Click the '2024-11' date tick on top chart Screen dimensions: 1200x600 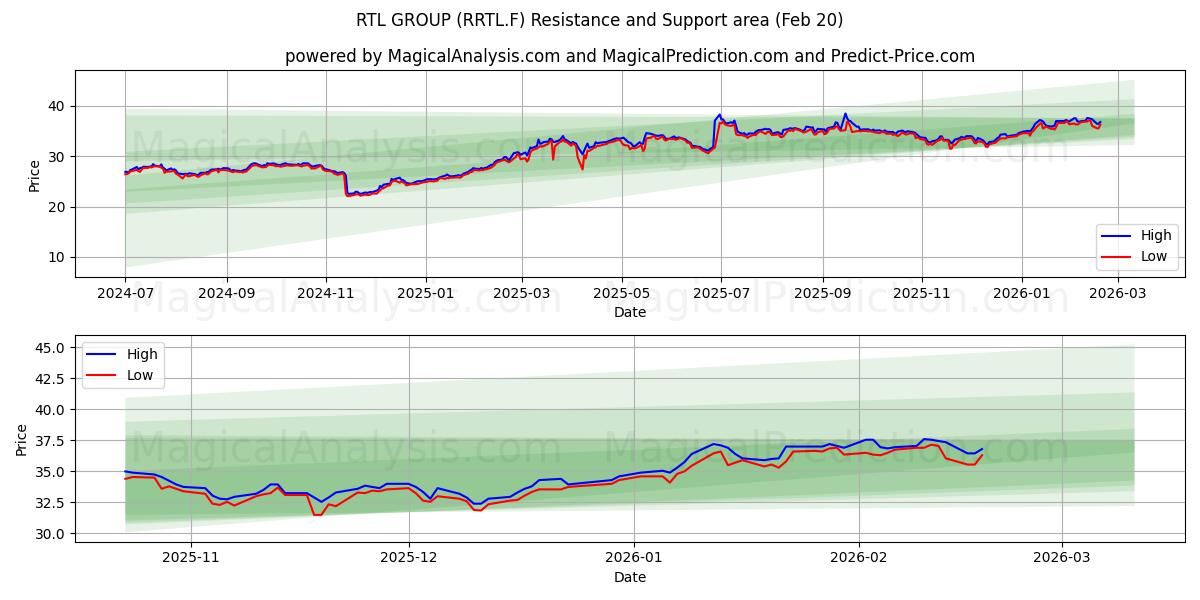(326, 295)
